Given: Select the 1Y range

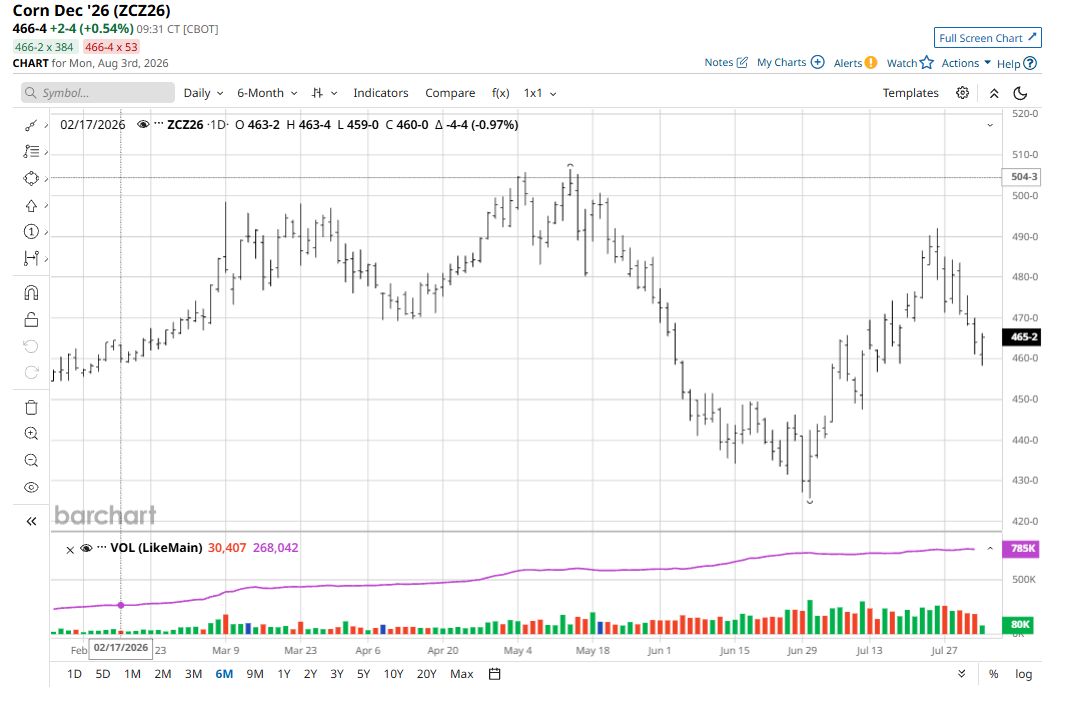Looking at the screenshot, I should tap(284, 674).
